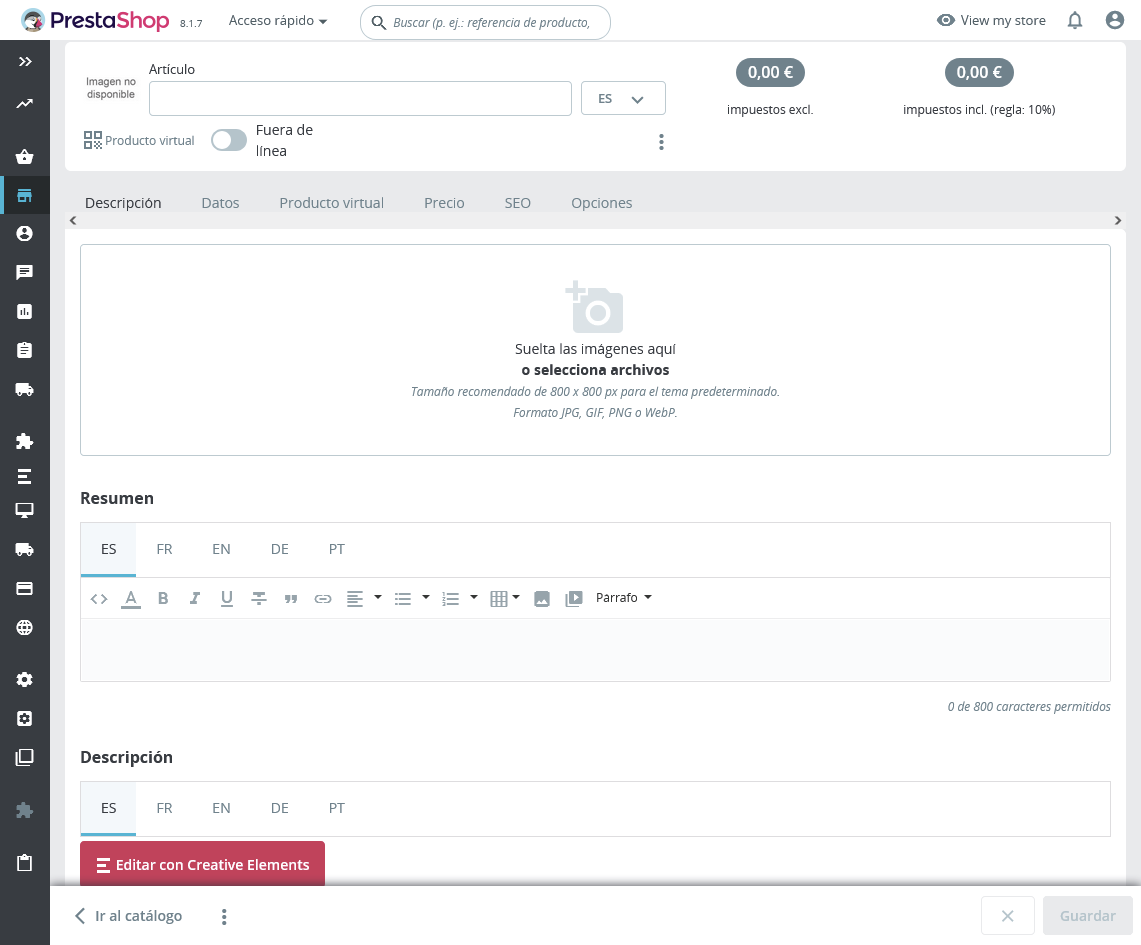Screen dimensions: 1141x945
Task: Apply underline formatting in Resumen editor
Action: pos(226,598)
